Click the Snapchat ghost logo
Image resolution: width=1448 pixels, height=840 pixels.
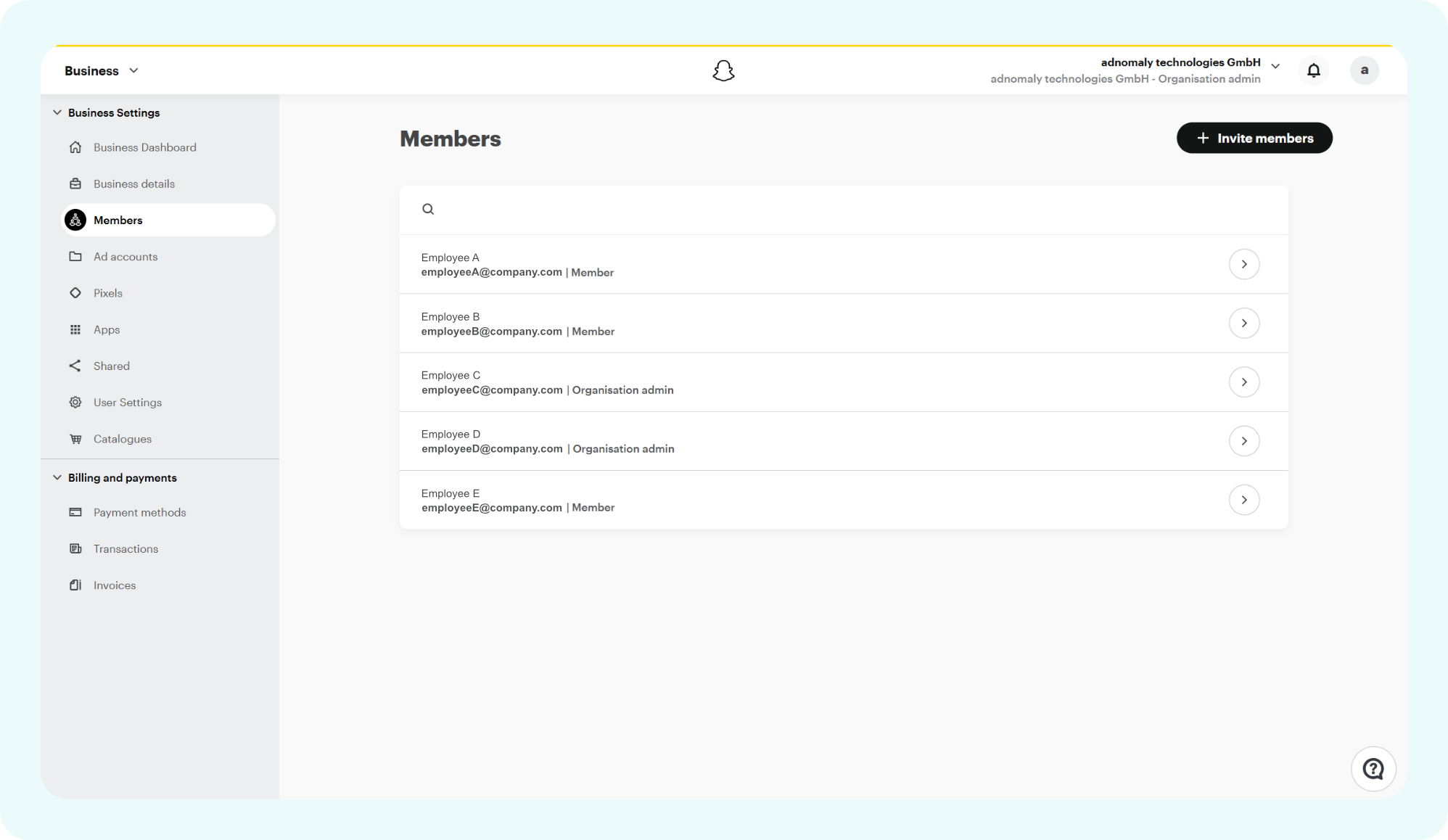(x=723, y=70)
